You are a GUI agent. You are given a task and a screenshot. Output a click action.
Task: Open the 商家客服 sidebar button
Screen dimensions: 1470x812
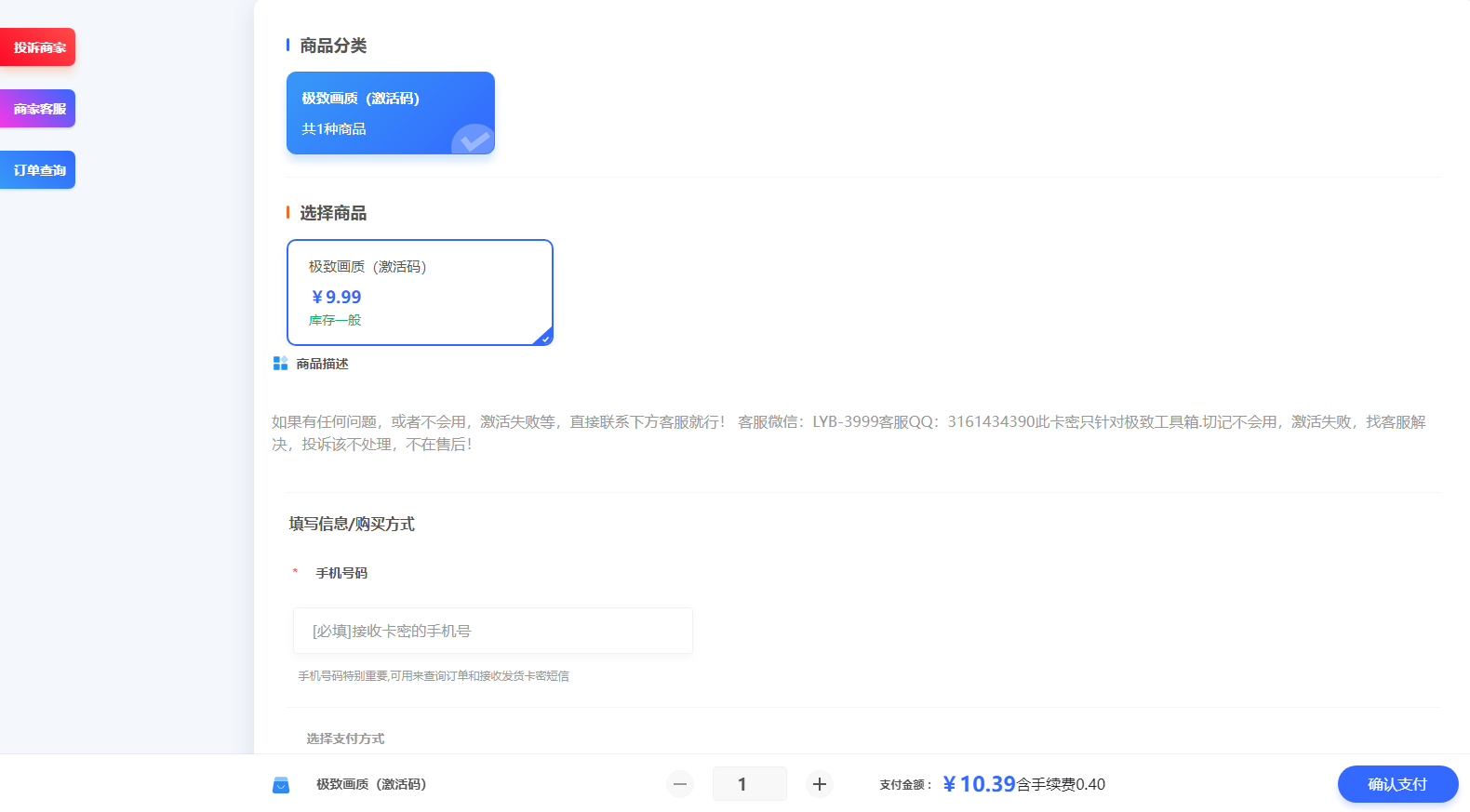tap(37, 109)
